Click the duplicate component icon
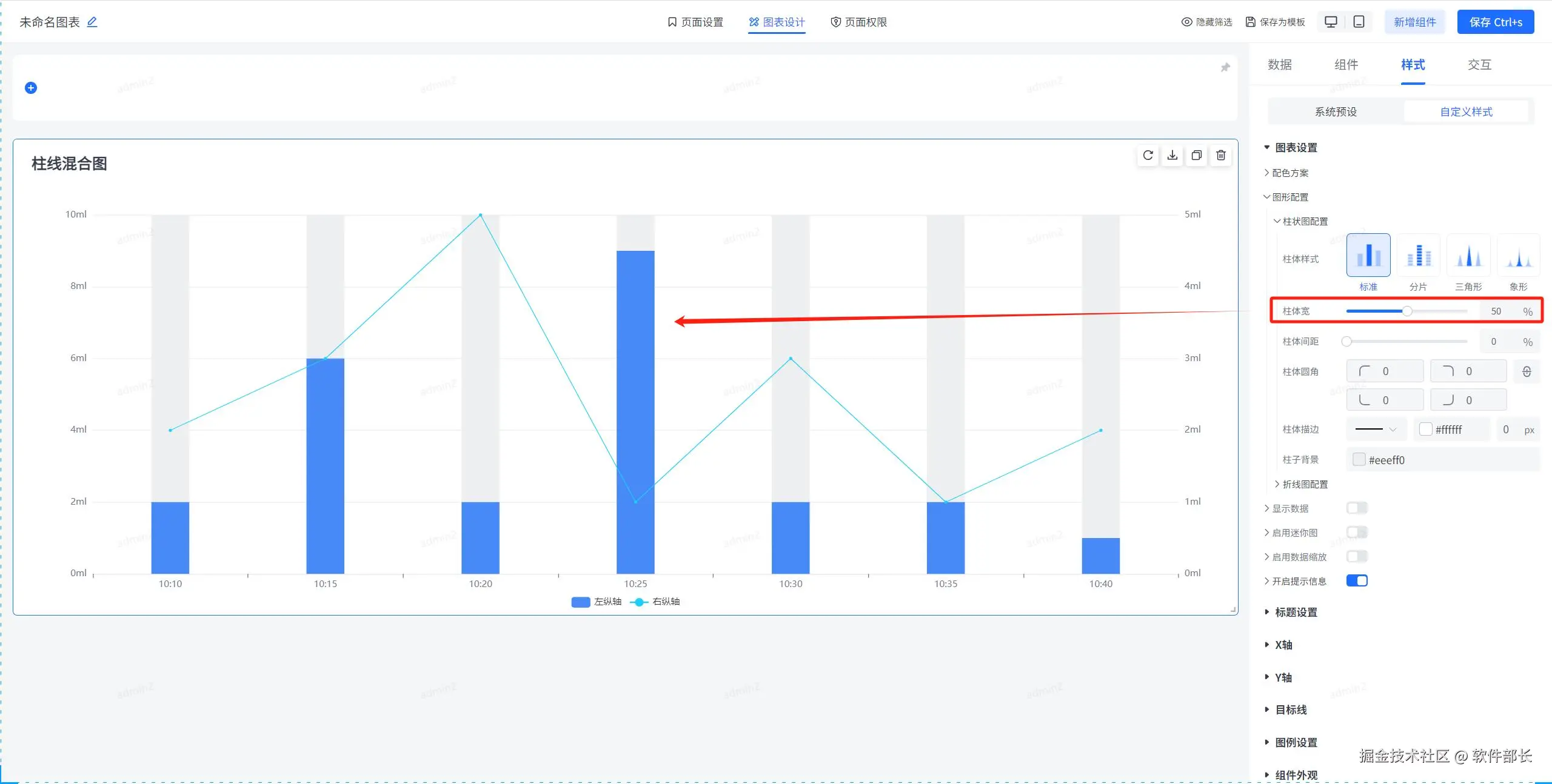The image size is (1552, 784). (1197, 156)
